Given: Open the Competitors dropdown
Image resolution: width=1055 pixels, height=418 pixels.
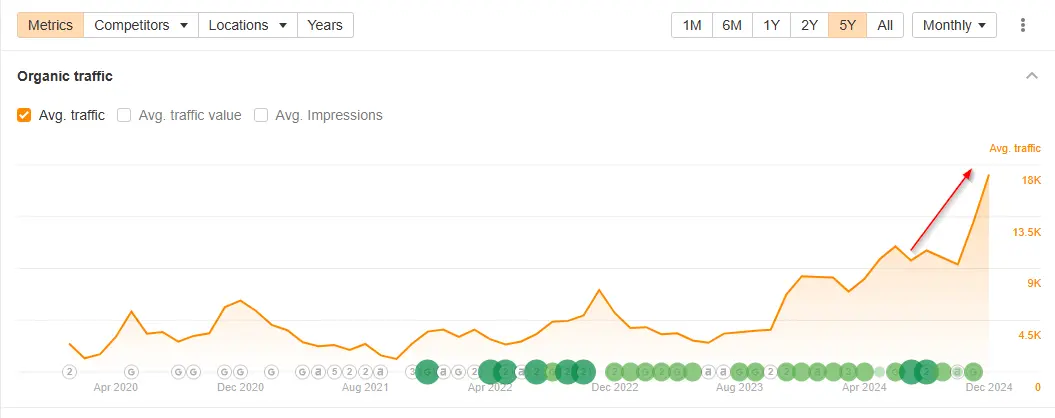Looking at the screenshot, I should [x=141, y=25].
